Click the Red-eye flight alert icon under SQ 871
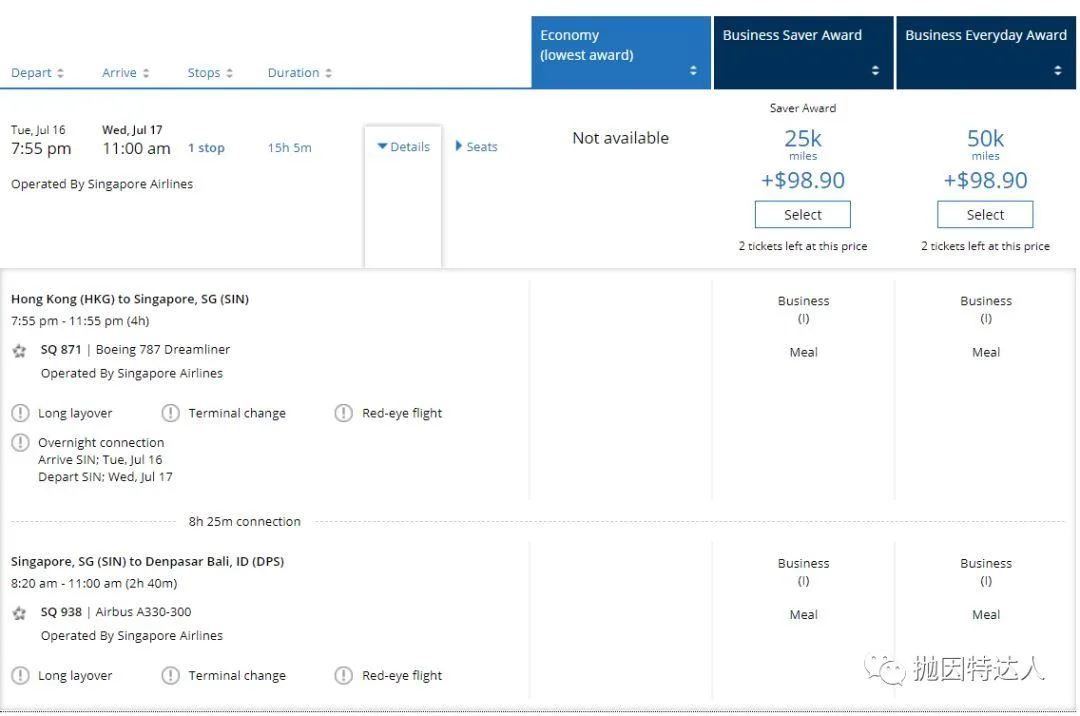This screenshot has width=1080, height=716. (x=343, y=413)
